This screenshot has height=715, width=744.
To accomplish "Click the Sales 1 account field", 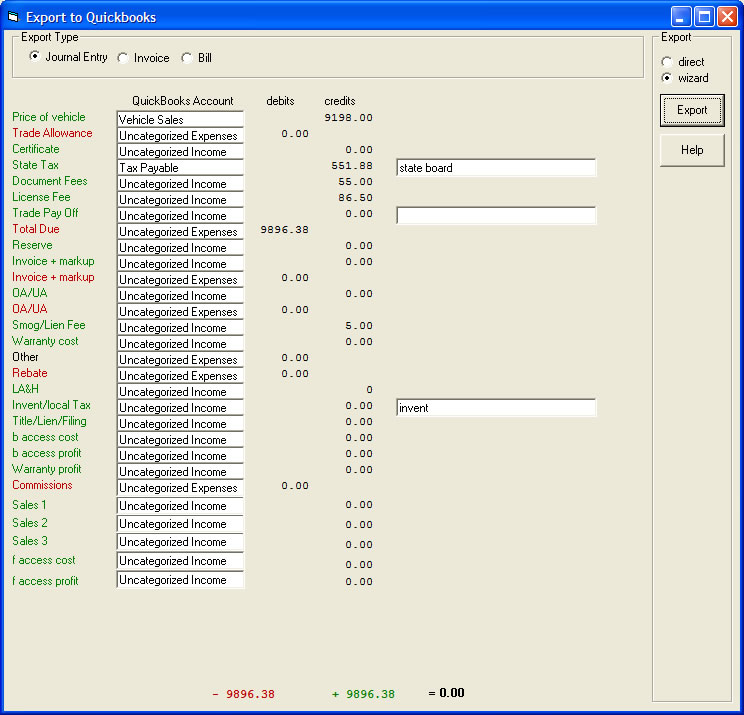I will pyautogui.click(x=180, y=506).
